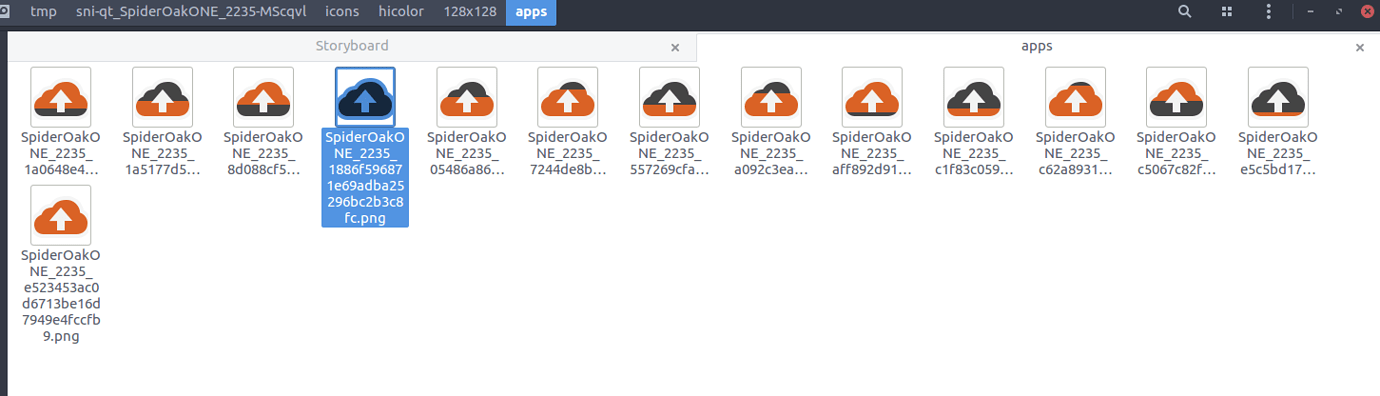Minimize the file manager window
This screenshot has height=396, width=1380.
(x=1311, y=12)
